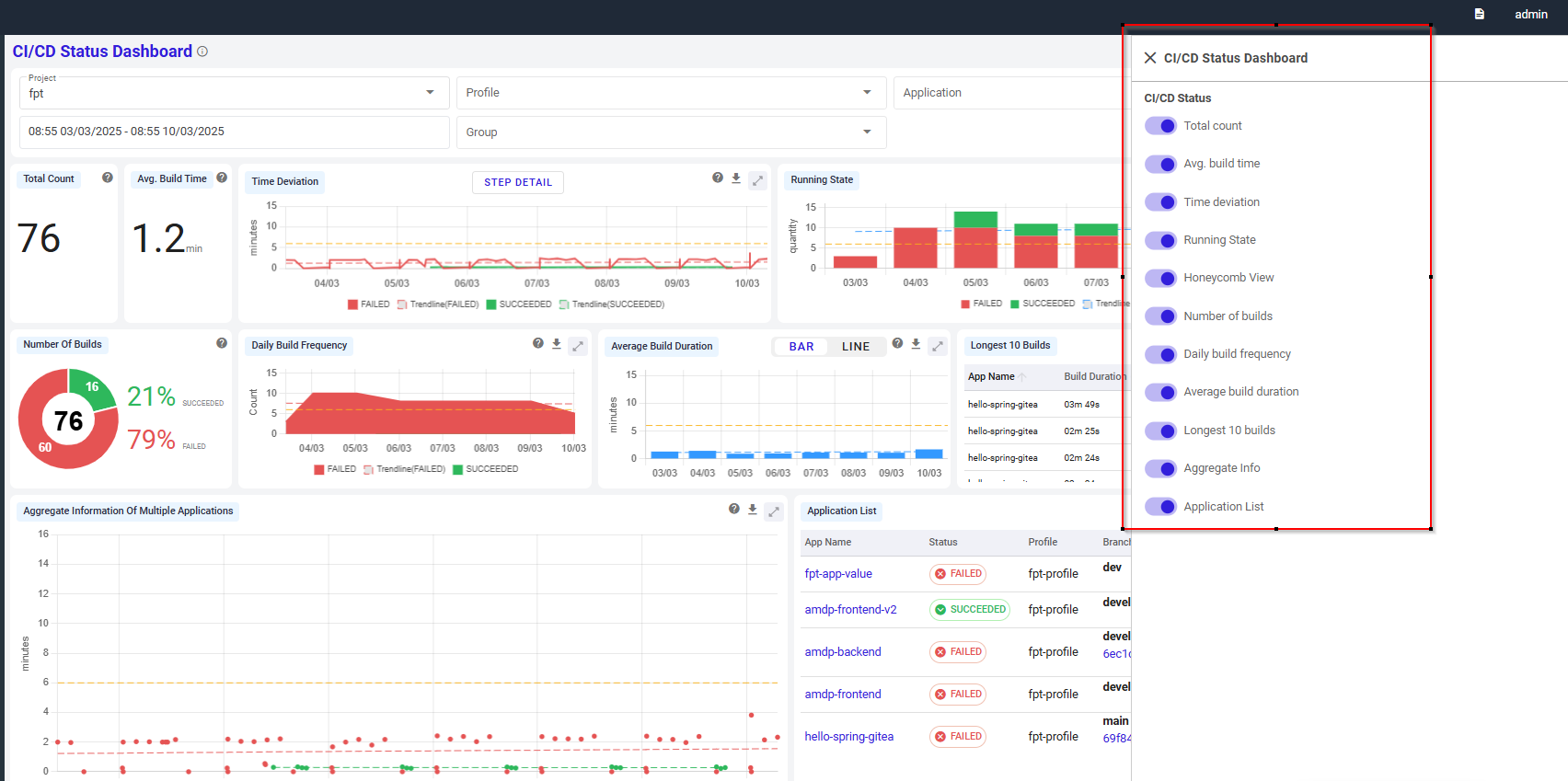Show help for Aggregate Information chart
This screenshot has height=781, width=1568.
pyautogui.click(x=734, y=509)
